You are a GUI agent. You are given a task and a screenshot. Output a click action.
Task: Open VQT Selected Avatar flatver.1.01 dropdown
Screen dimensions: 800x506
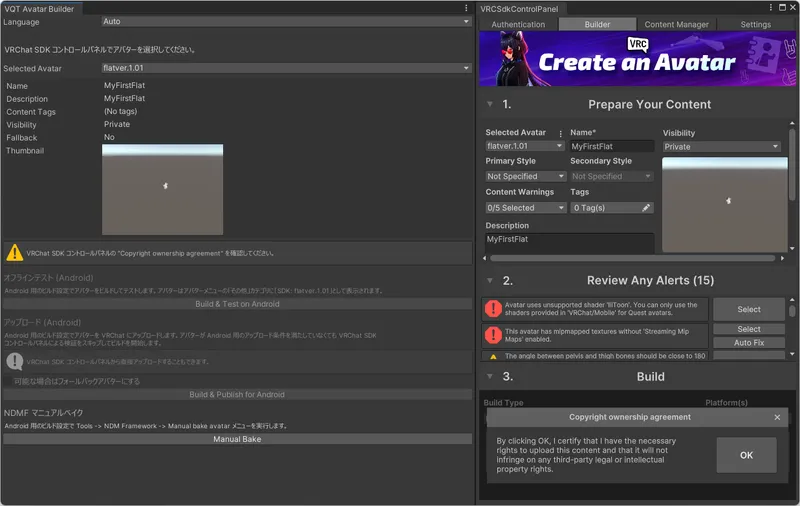pos(286,68)
